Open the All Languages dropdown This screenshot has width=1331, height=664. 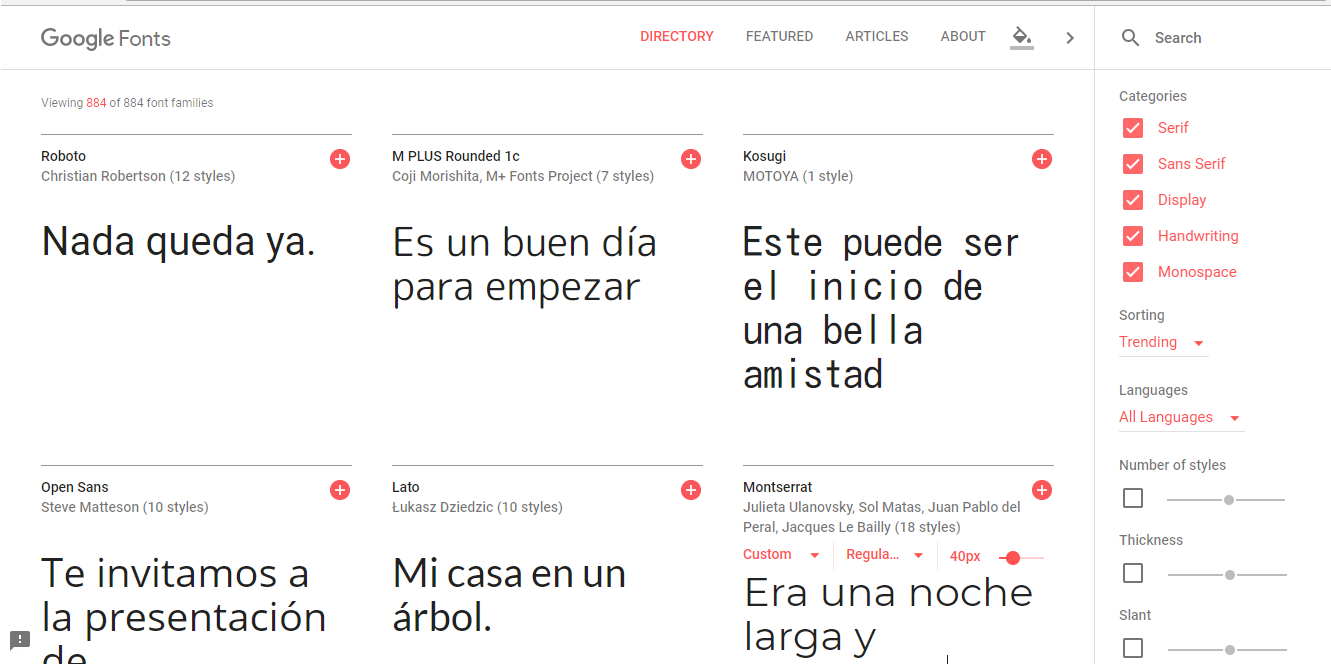tap(1181, 417)
